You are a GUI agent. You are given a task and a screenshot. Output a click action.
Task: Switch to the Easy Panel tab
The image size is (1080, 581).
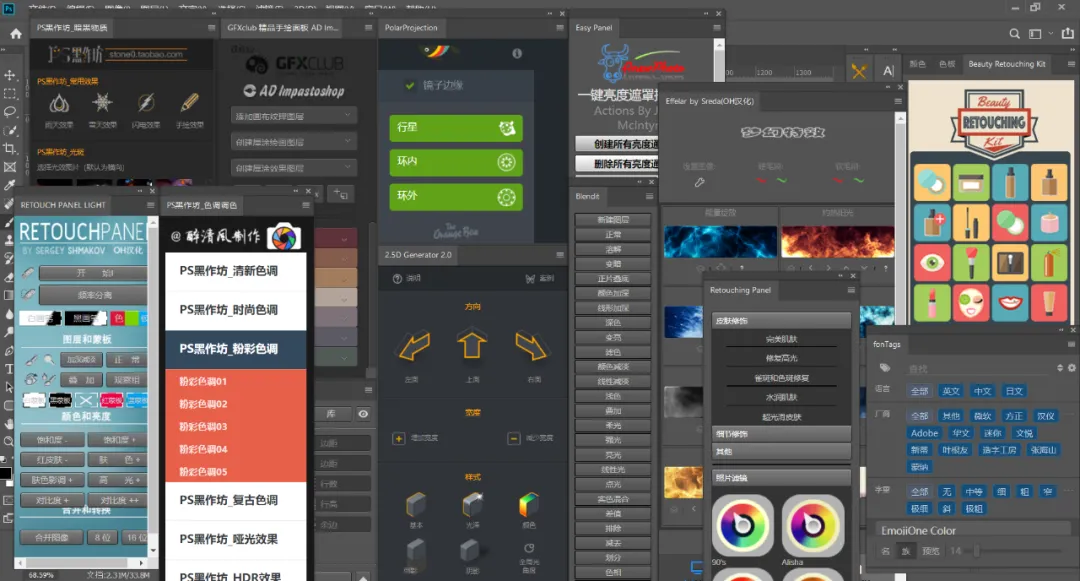click(x=593, y=28)
